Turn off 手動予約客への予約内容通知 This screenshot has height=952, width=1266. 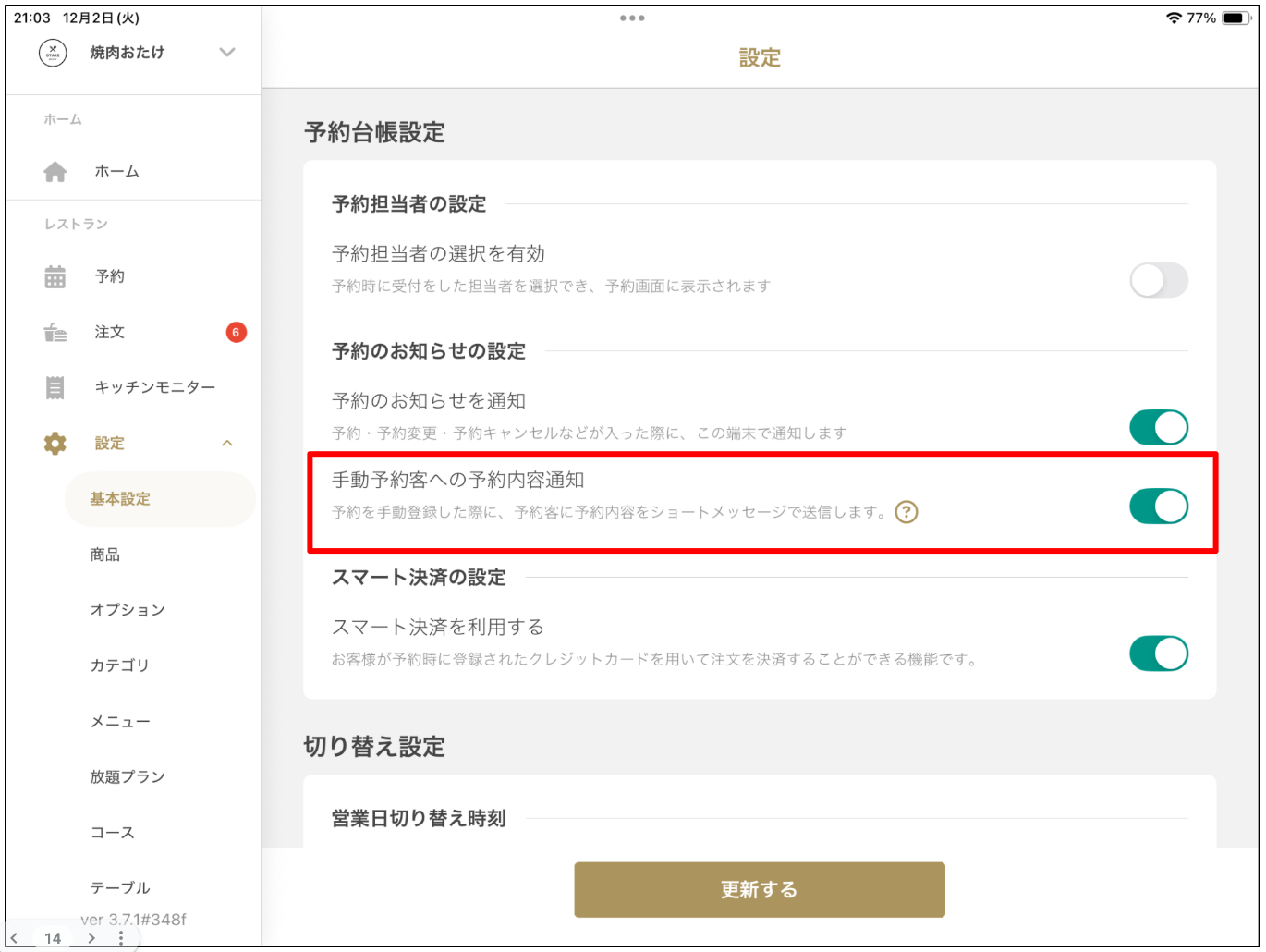coord(1160,507)
